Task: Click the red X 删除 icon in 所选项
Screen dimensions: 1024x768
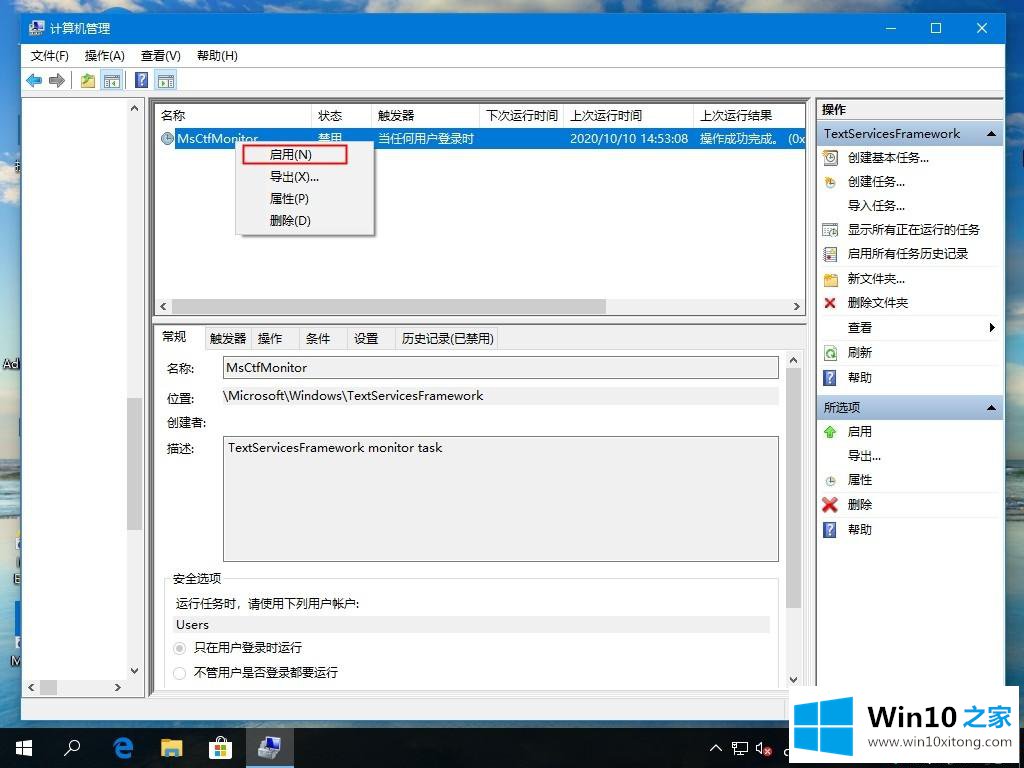Action: (830, 504)
